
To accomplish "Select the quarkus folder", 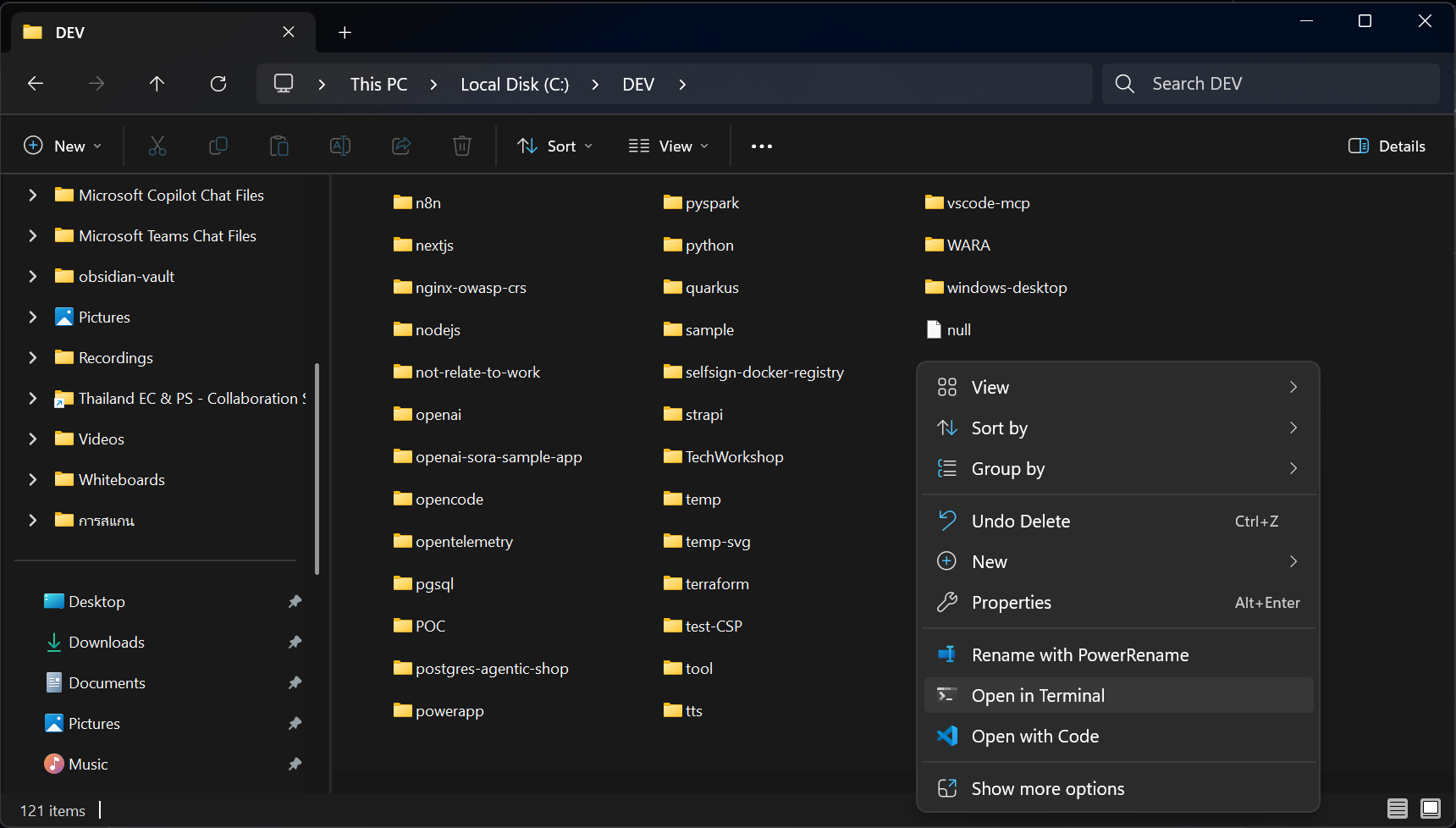I will (x=702, y=287).
